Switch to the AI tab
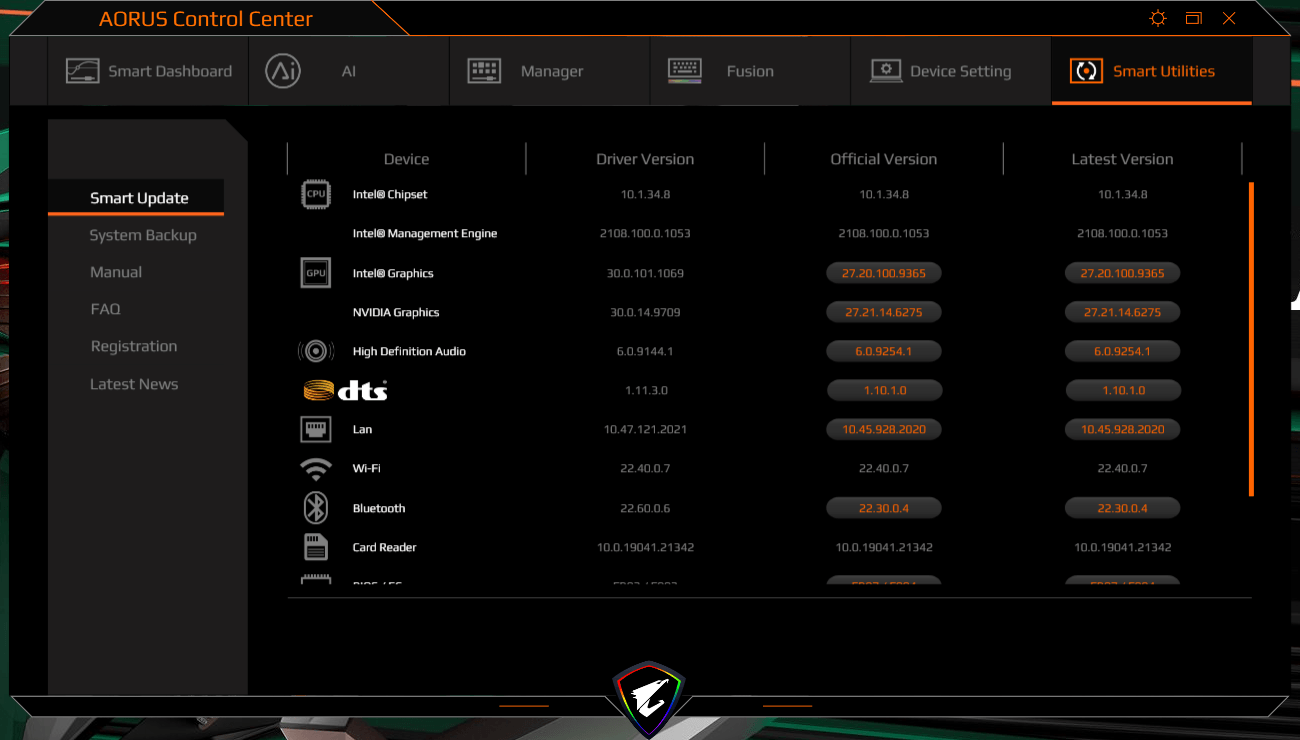1300x740 pixels. pyautogui.click(x=349, y=71)
